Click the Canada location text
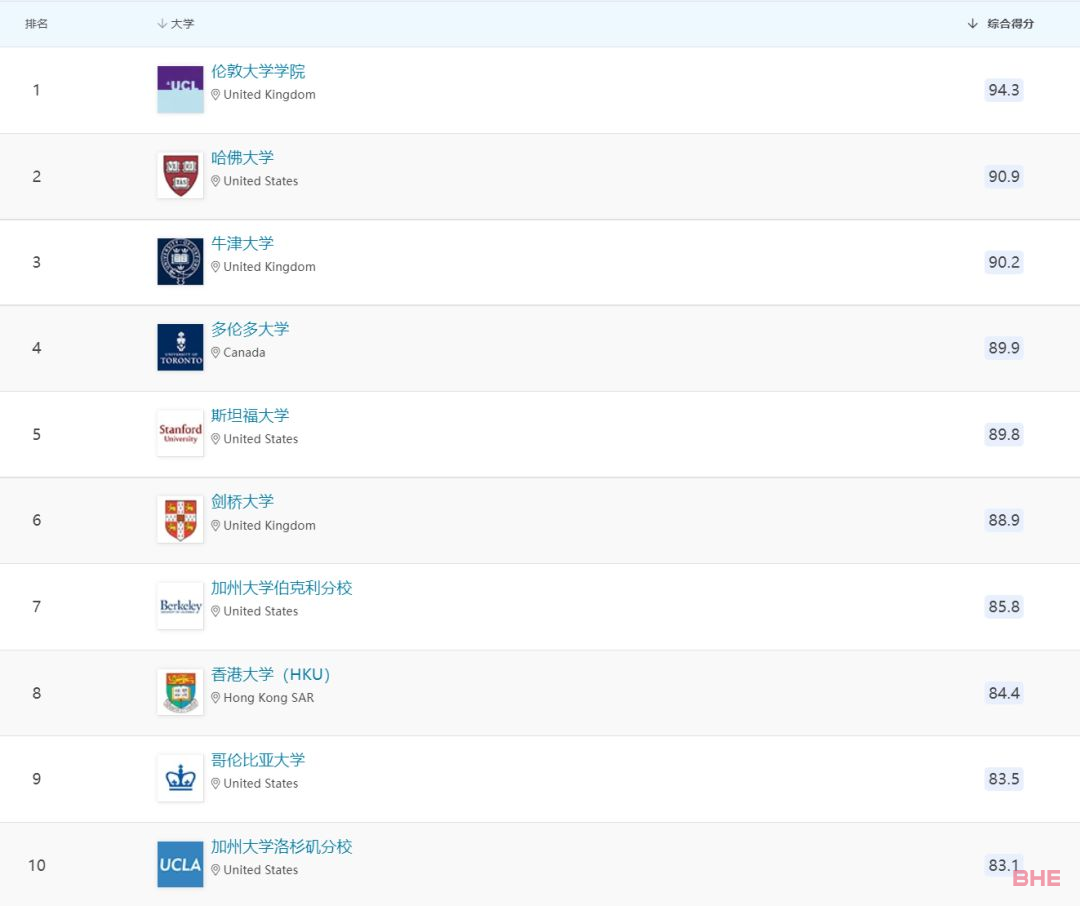The width and height of the screenshot is (1080, 906). pos(245,353)
